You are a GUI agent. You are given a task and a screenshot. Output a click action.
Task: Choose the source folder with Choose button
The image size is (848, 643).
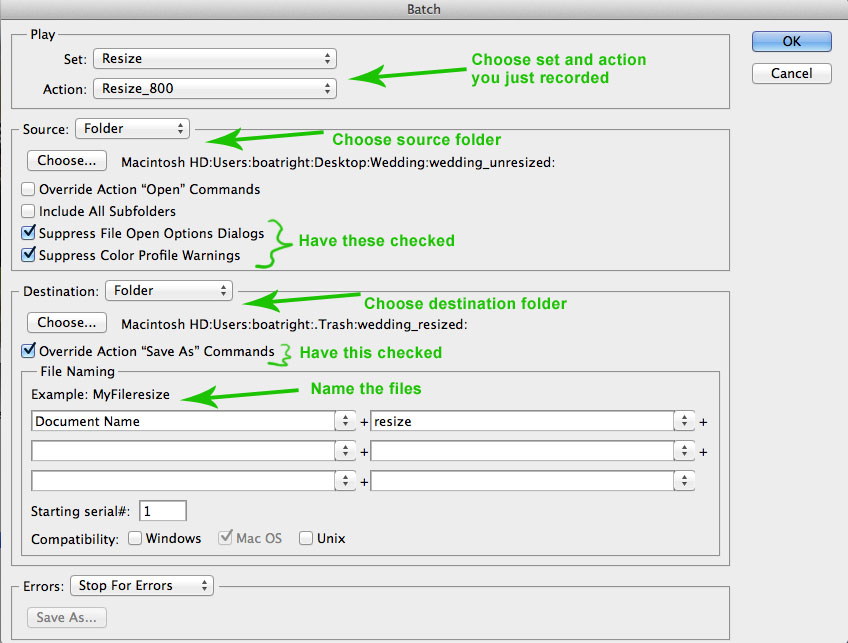point(67,161)
